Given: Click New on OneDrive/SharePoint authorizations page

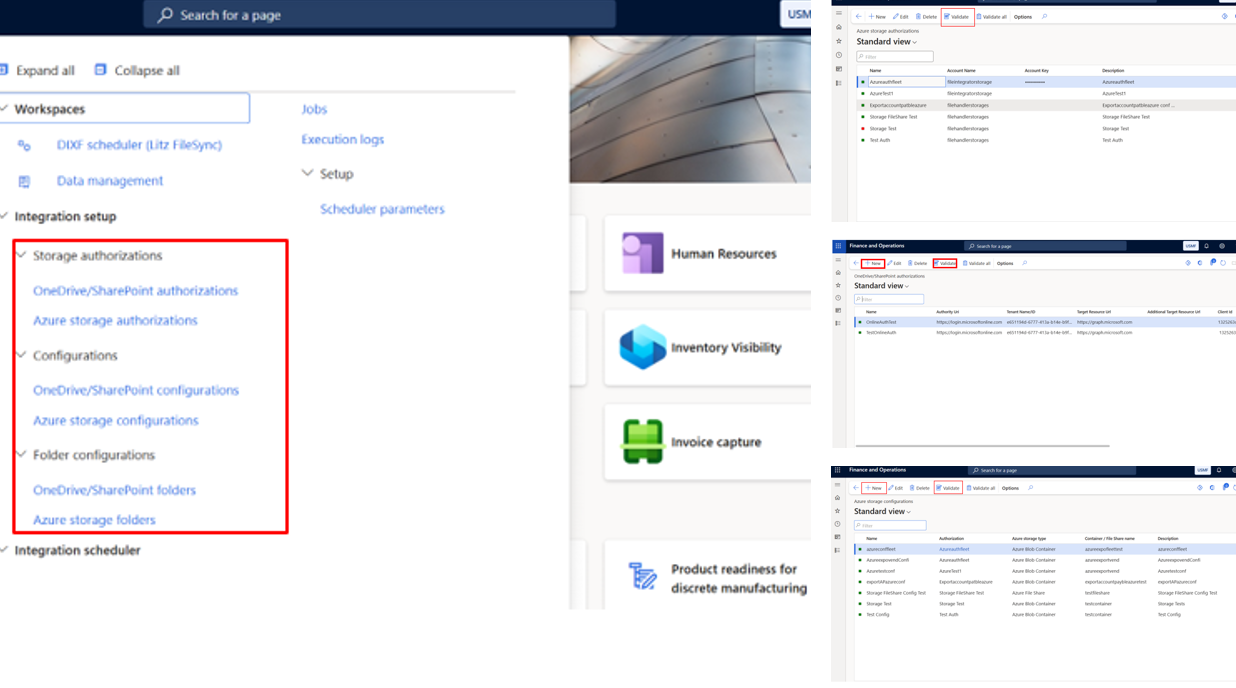Looking at the screenshot, I should coord(873,264).
